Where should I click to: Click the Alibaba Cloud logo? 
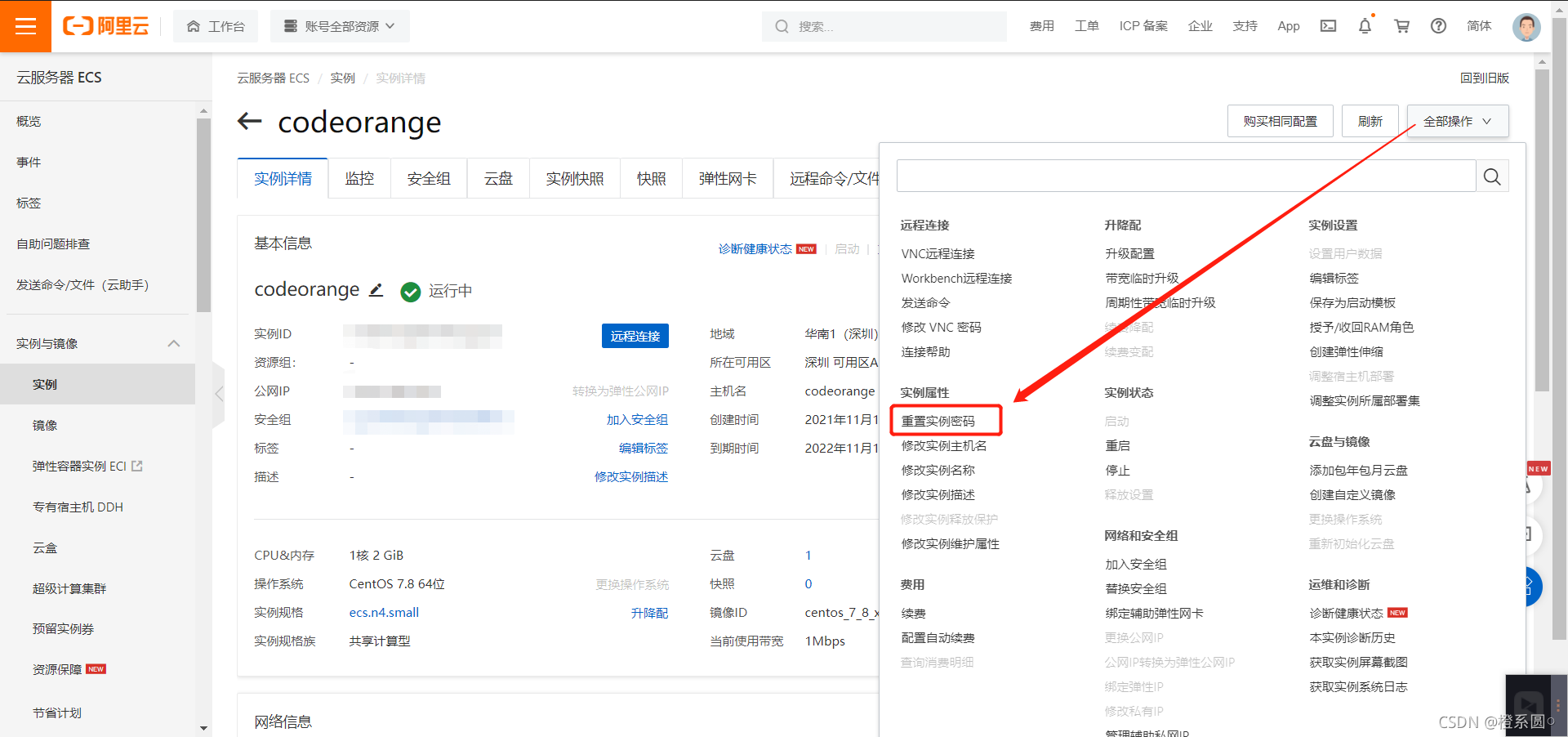[x=106, y=26]
